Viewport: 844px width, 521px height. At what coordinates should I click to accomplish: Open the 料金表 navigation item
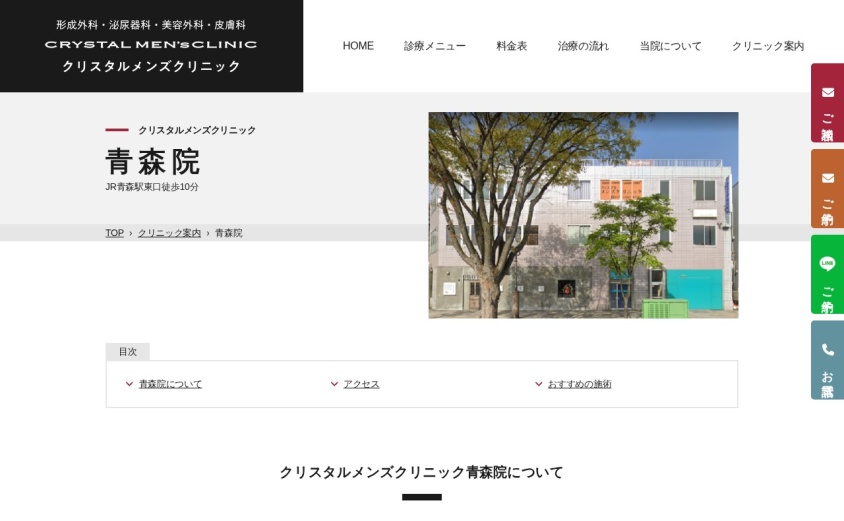pyautogui.click(x=511, y=46)
